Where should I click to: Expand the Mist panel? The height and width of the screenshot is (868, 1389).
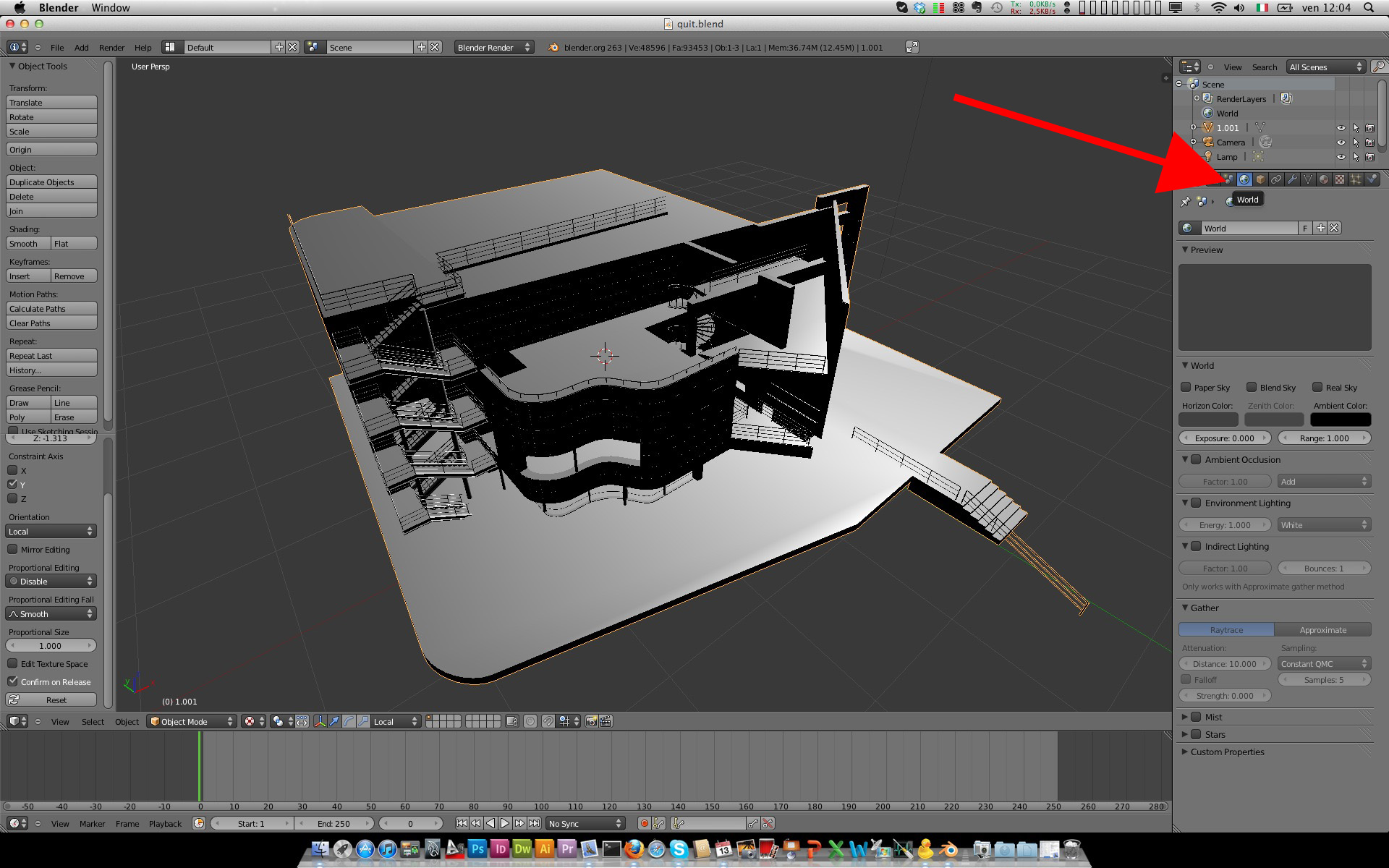coord(1185,717)
